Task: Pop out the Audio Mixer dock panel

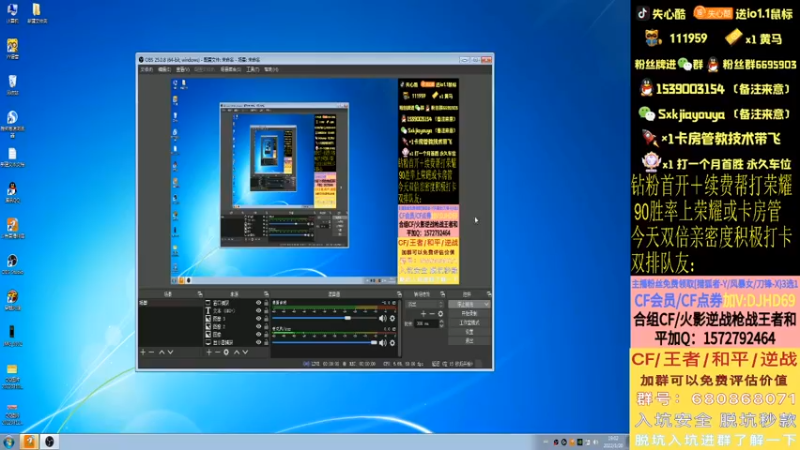Action: point(399,294)
